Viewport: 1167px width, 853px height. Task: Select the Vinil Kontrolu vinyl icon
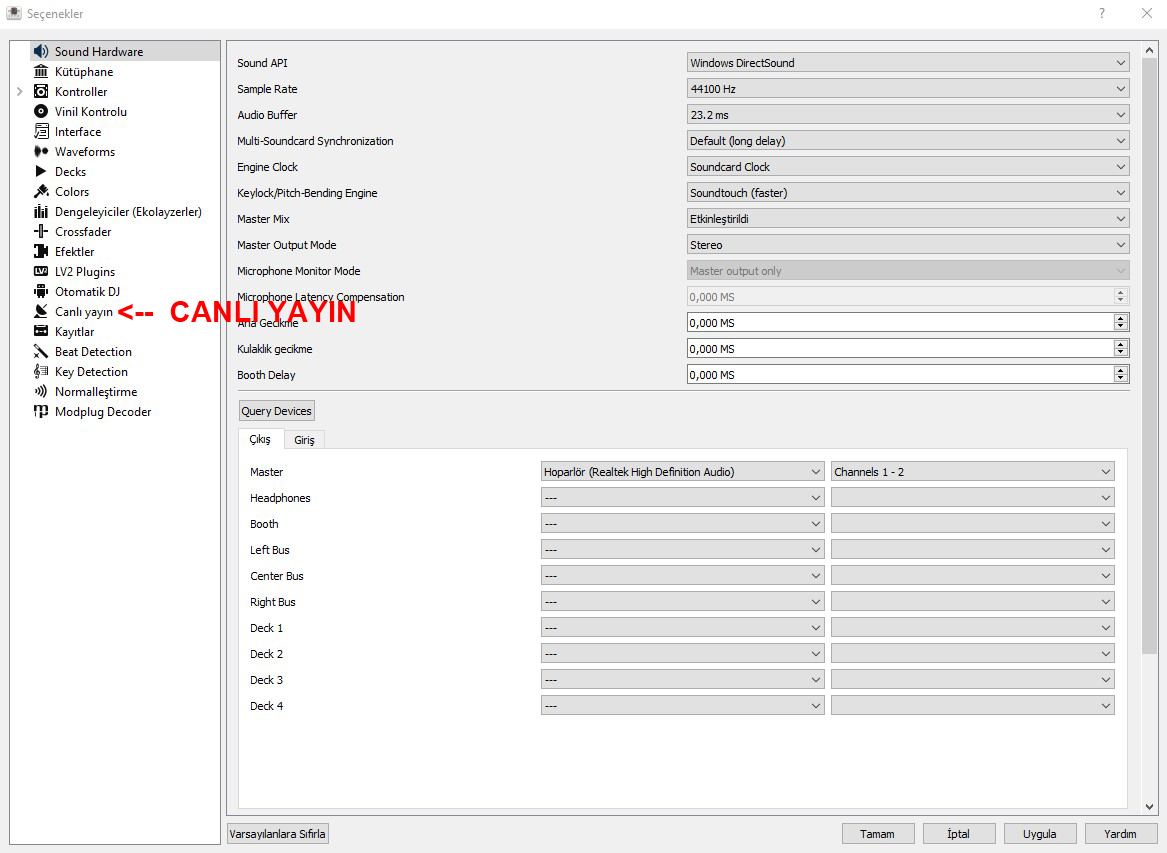point(41,111)
